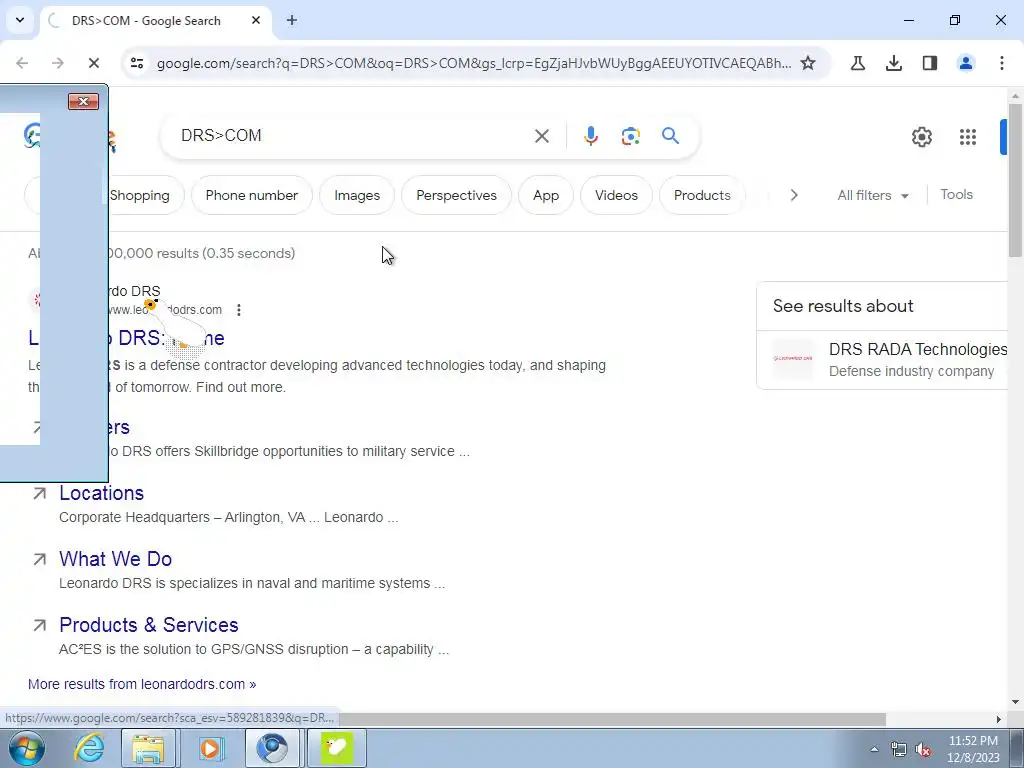Open a new browser tab
This screenshot has width=1024, height=768.
(x=292, y=20)
